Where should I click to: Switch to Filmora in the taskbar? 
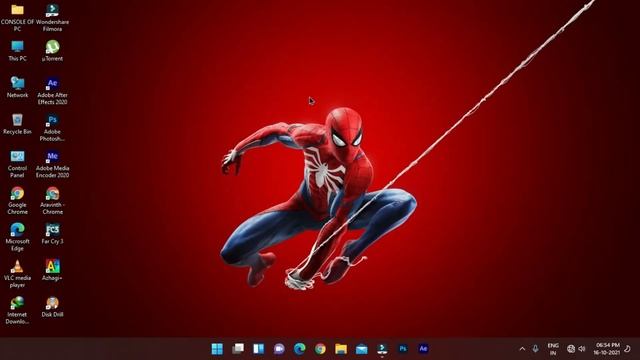[382, 349]
